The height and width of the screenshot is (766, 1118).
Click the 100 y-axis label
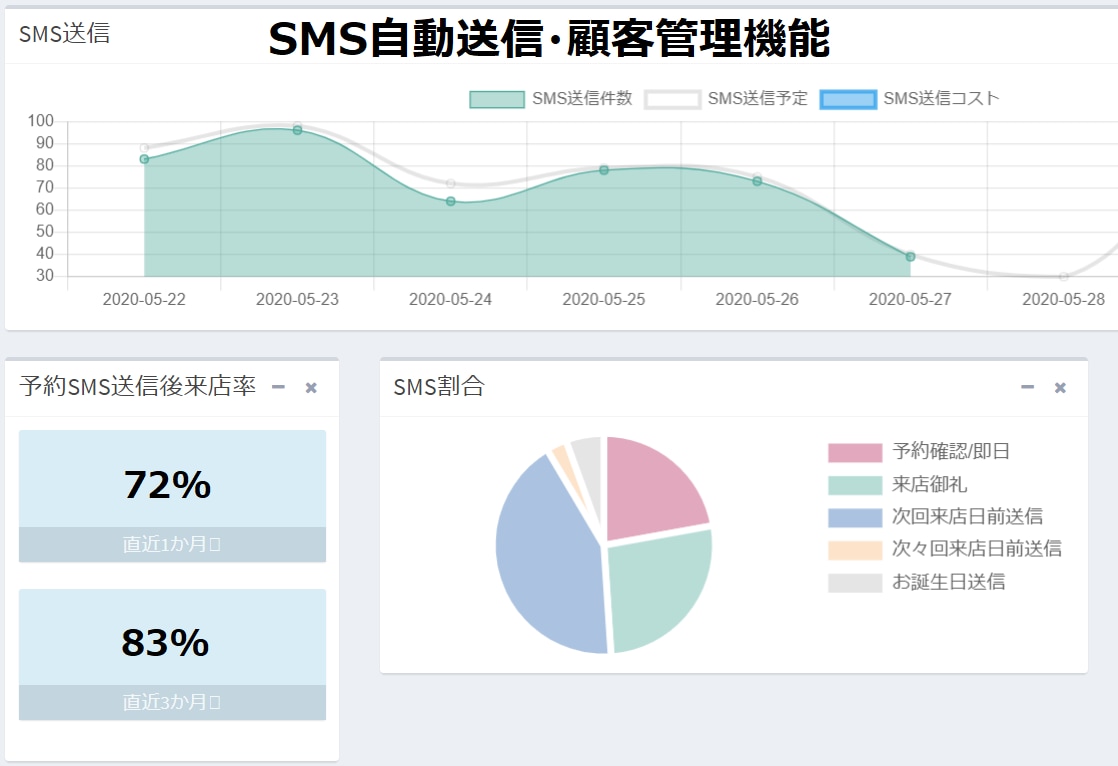click(x=41, y=121)
